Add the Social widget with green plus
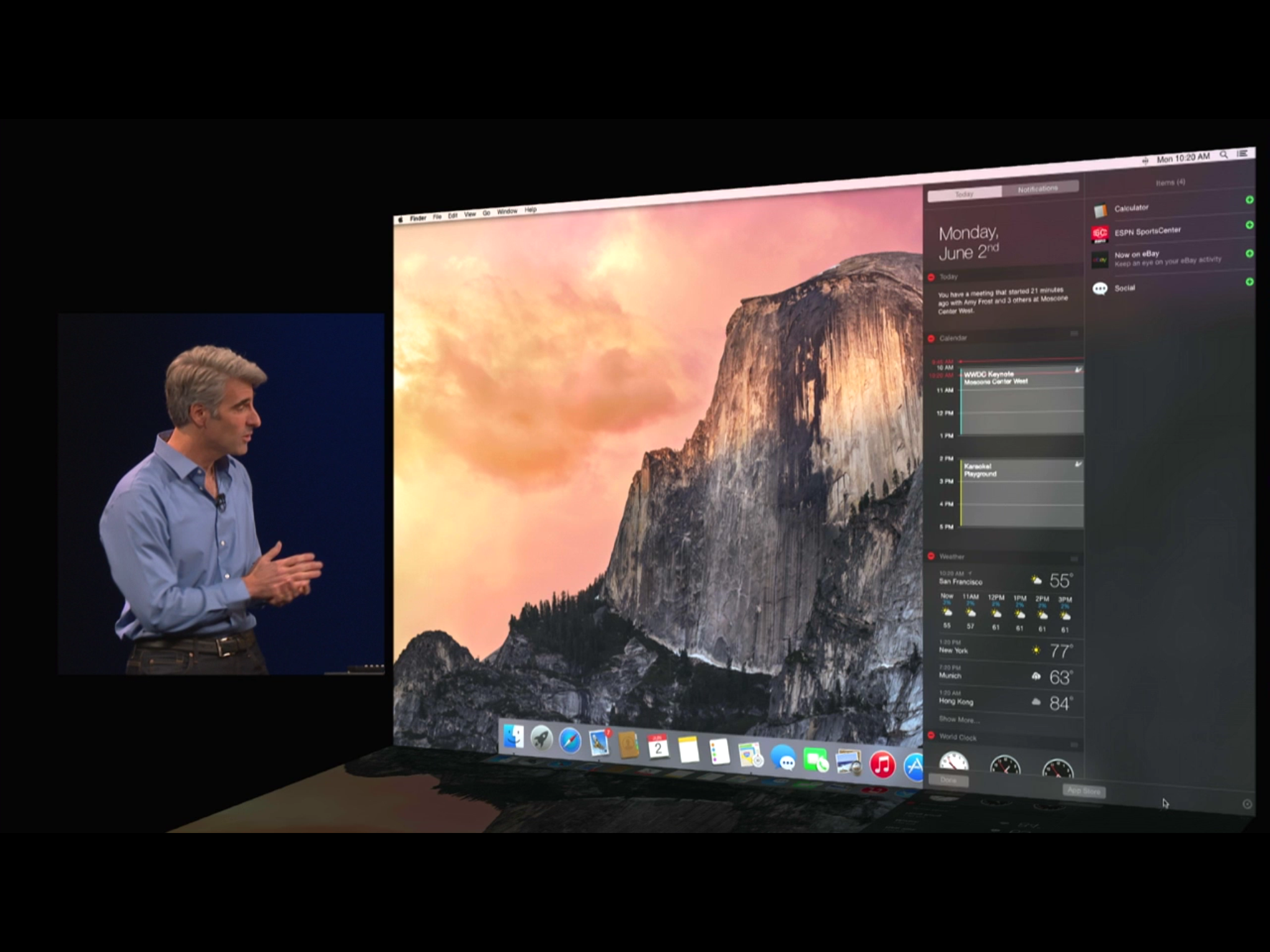 (1250, 281)
